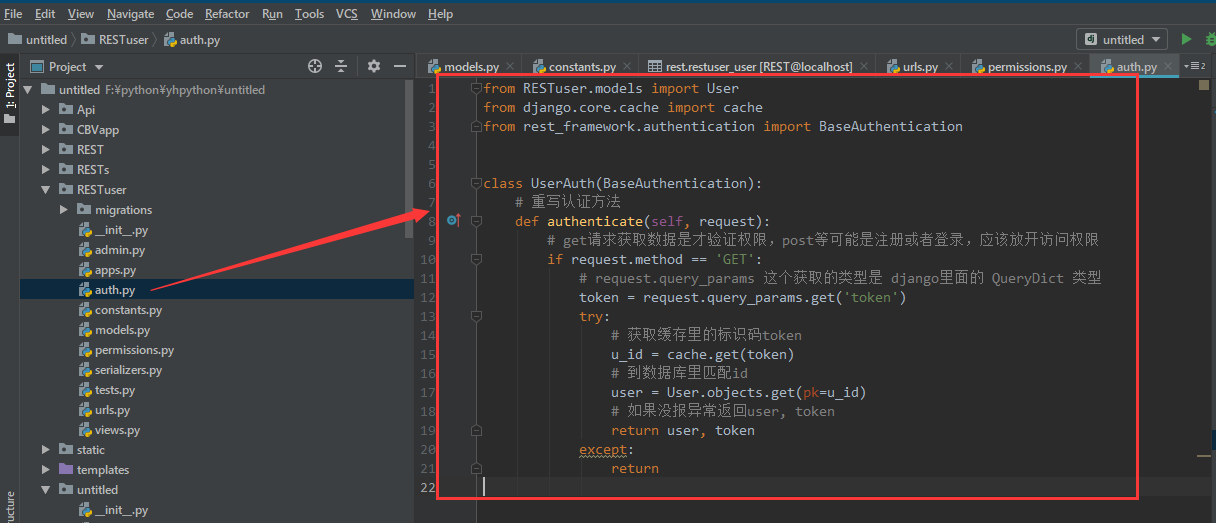
Task: Locate current file with crosshair icon
Action: tap(315, 66)
